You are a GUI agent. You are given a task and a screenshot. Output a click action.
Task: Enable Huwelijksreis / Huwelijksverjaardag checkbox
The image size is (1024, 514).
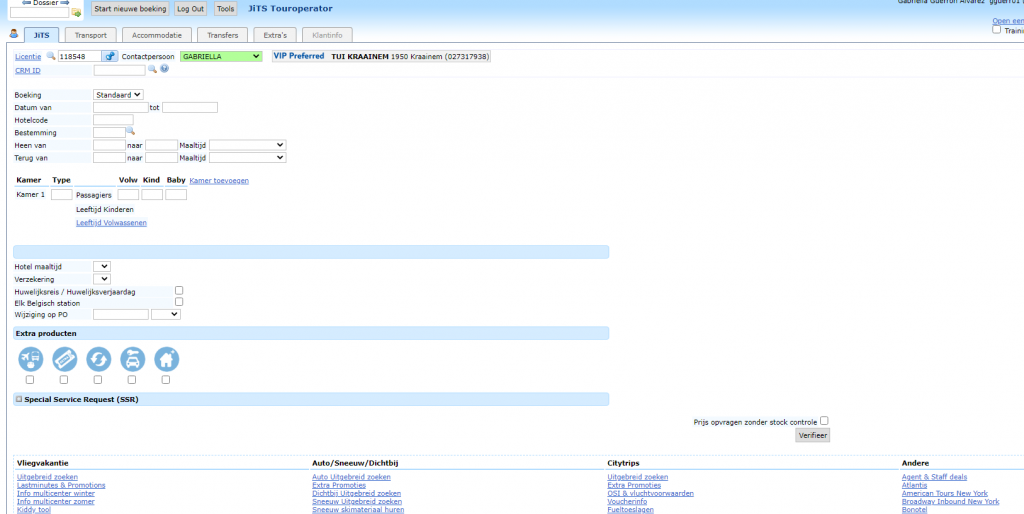[x=179, y=290]
